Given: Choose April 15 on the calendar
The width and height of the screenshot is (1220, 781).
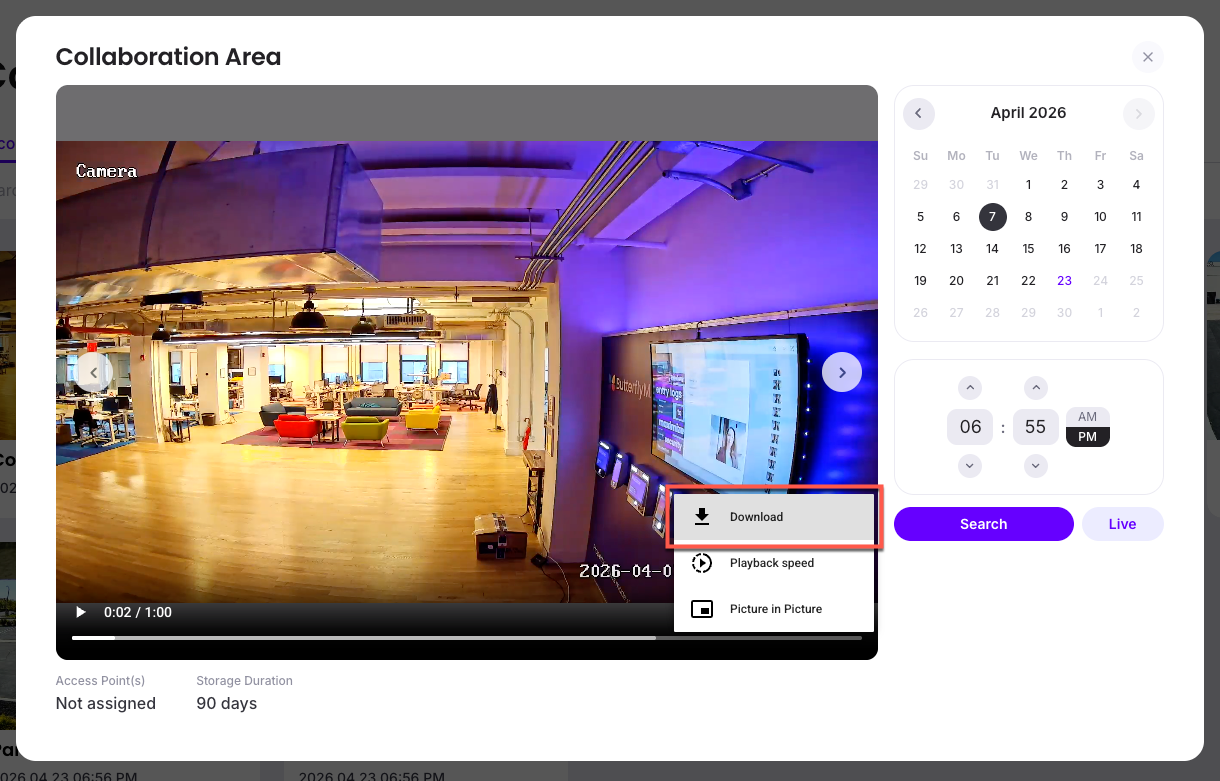Looking at the screenshot, I should (x=1028, y=249).
